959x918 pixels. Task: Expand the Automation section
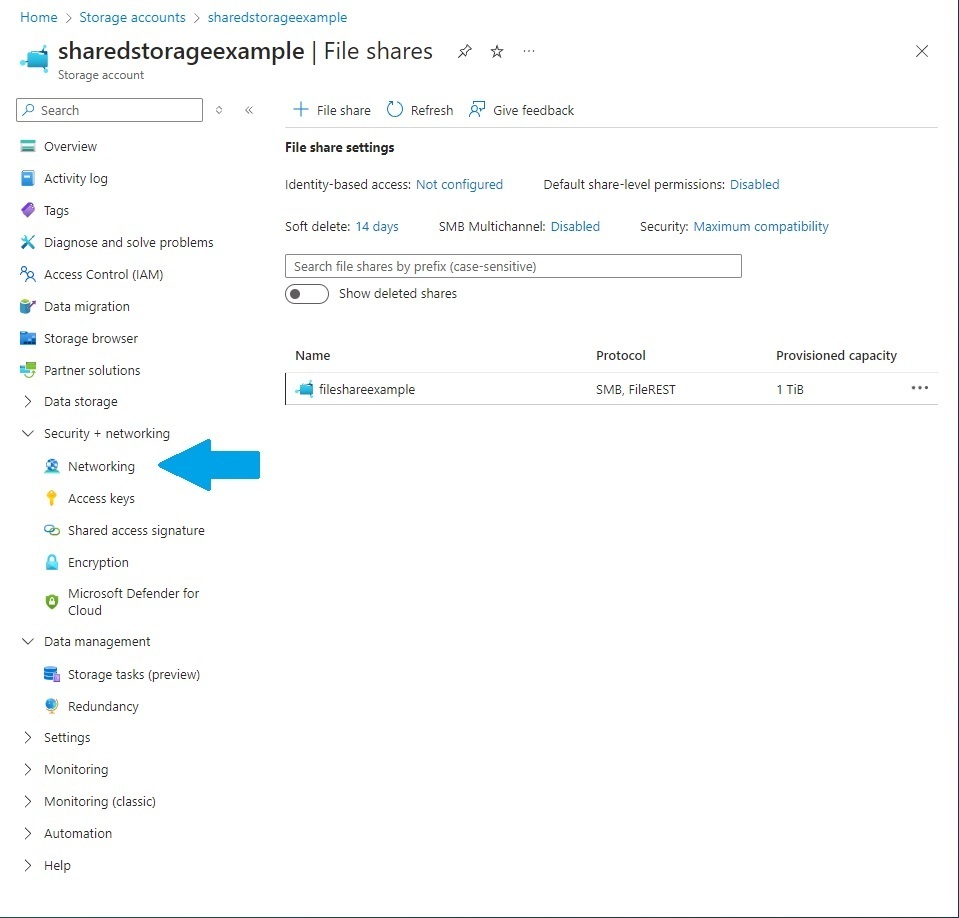(28, 833)
